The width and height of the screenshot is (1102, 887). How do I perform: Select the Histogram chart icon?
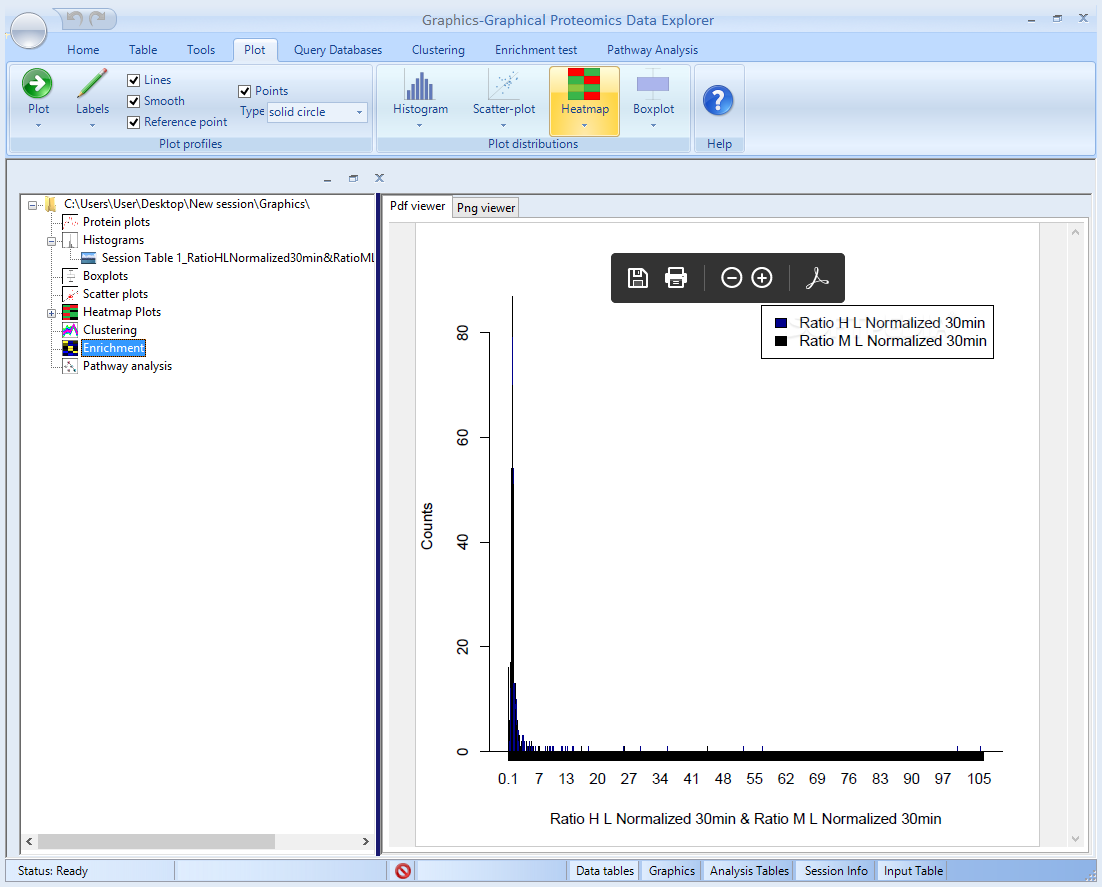[x=420, y=86]
